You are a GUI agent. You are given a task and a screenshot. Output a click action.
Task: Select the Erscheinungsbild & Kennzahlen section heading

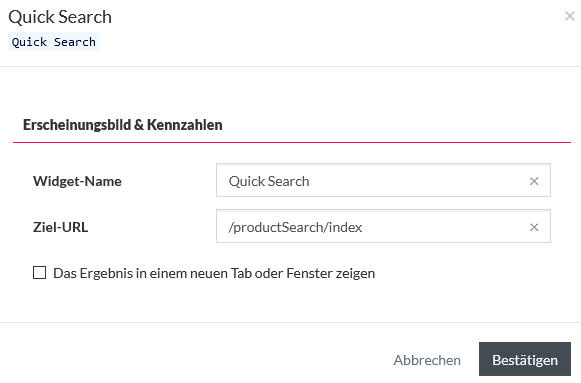coord(123,125)
